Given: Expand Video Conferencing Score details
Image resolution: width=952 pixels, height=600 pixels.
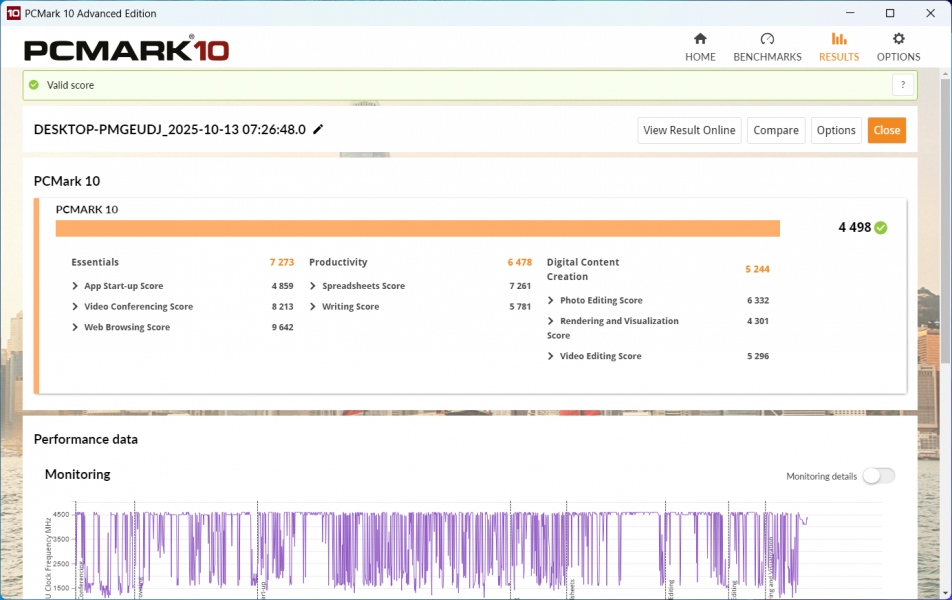Looking at the screenshot, I should pos(75,307).
